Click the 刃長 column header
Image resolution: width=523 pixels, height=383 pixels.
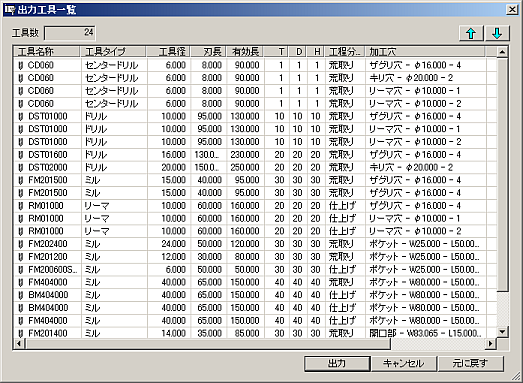[x=208, y=52]
